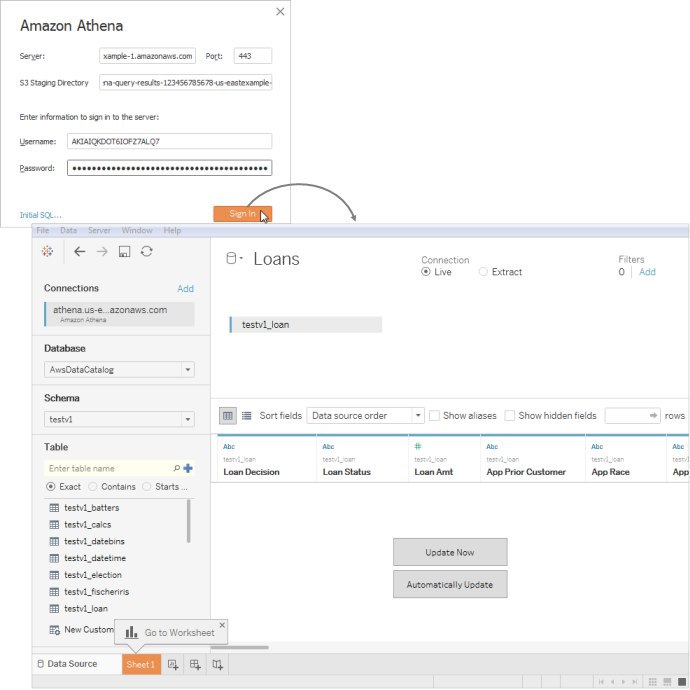Click the save icon in the toolbar

point(124,252)
